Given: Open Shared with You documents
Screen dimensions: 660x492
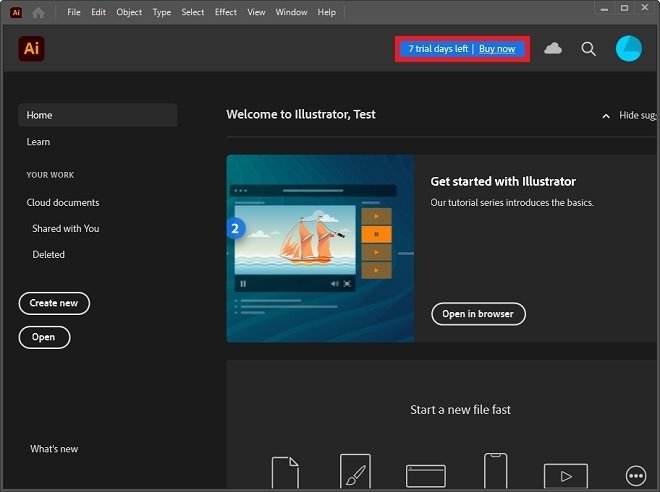Looking at the screenshot, I should point(66,229).
